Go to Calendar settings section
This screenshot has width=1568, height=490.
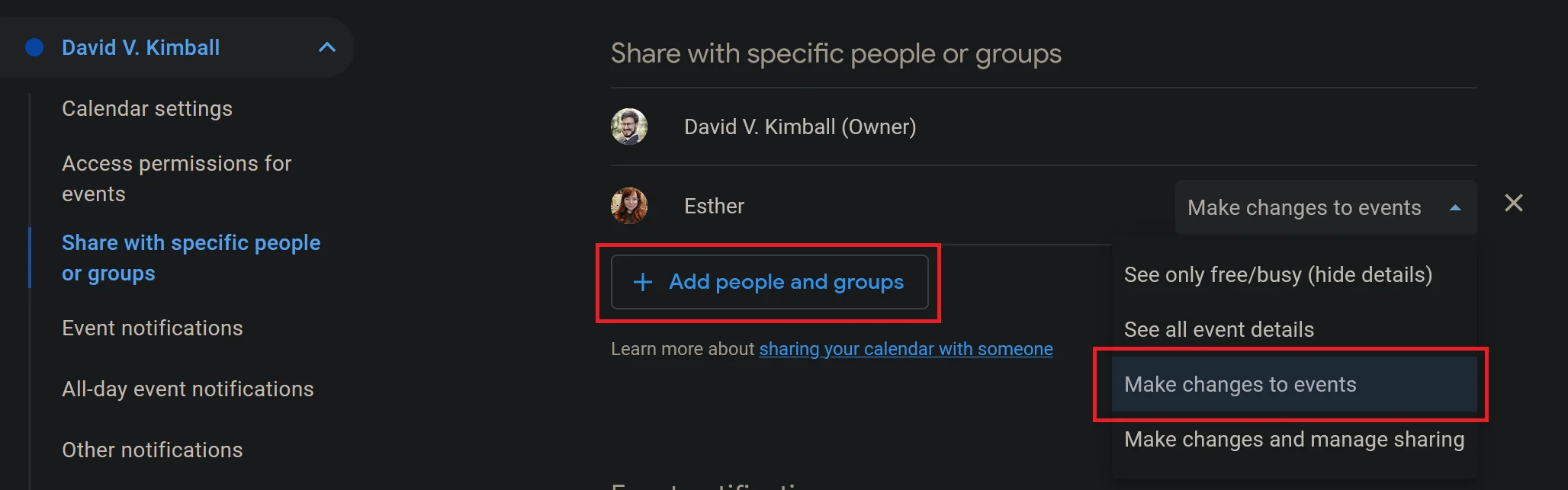[146, 107]
